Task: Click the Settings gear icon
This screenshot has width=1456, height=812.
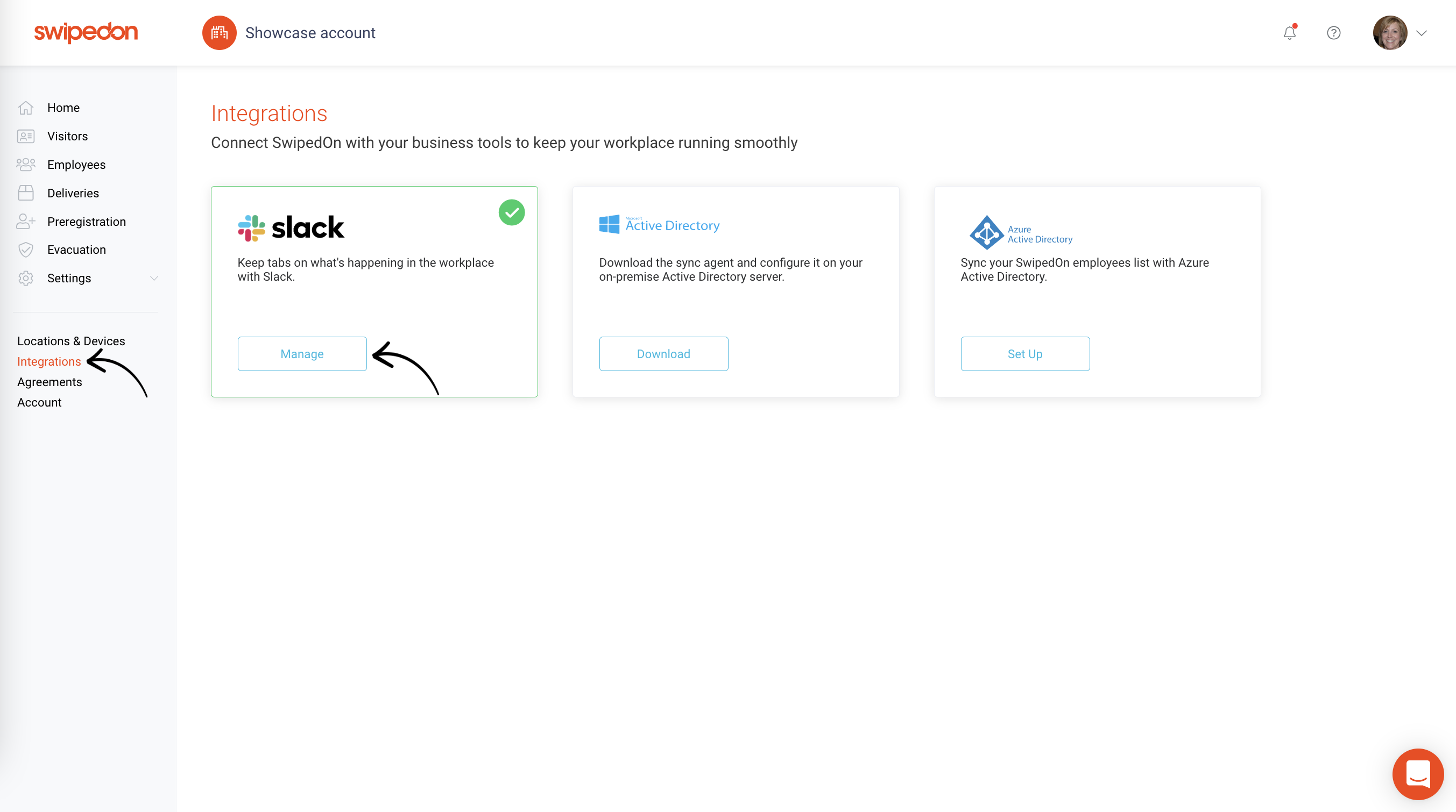Action: tap(25, 278)
